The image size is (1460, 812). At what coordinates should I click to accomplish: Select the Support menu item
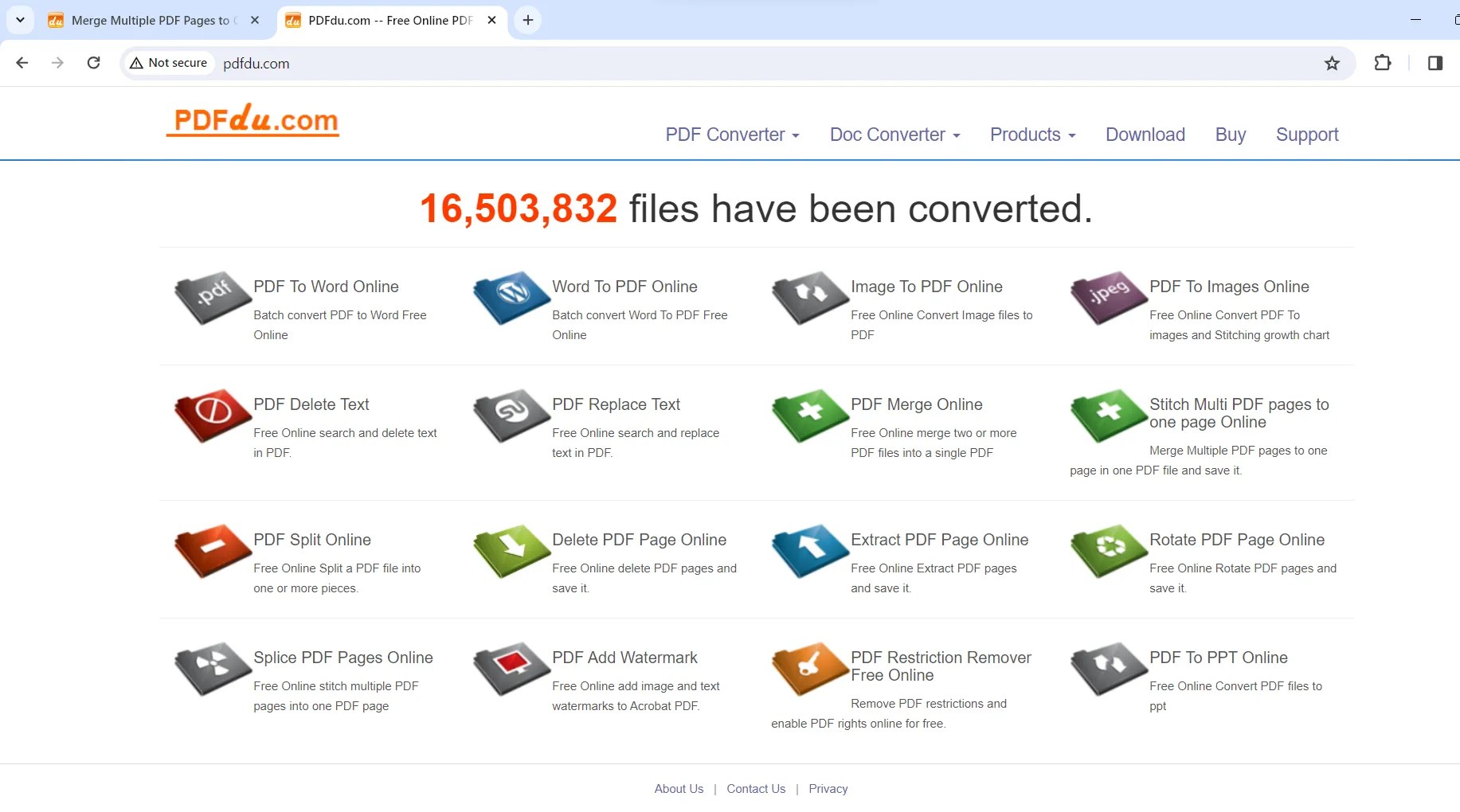tap(1306, 135)
